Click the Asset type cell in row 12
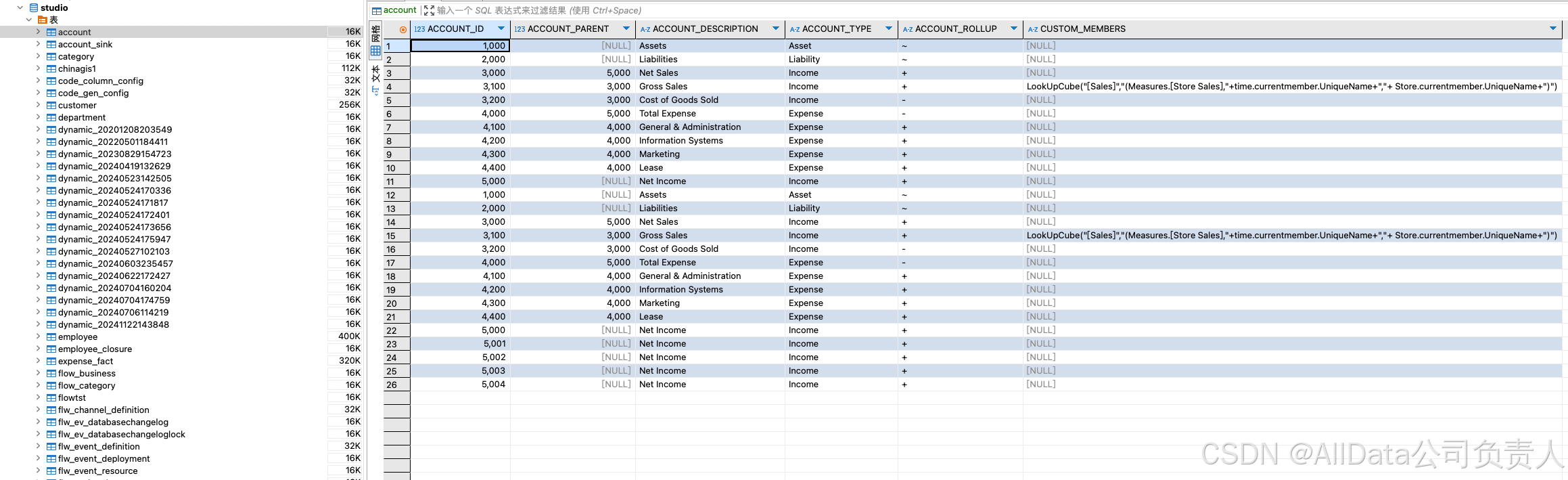This screenshot has width=1568, height=480. (841, 195)
